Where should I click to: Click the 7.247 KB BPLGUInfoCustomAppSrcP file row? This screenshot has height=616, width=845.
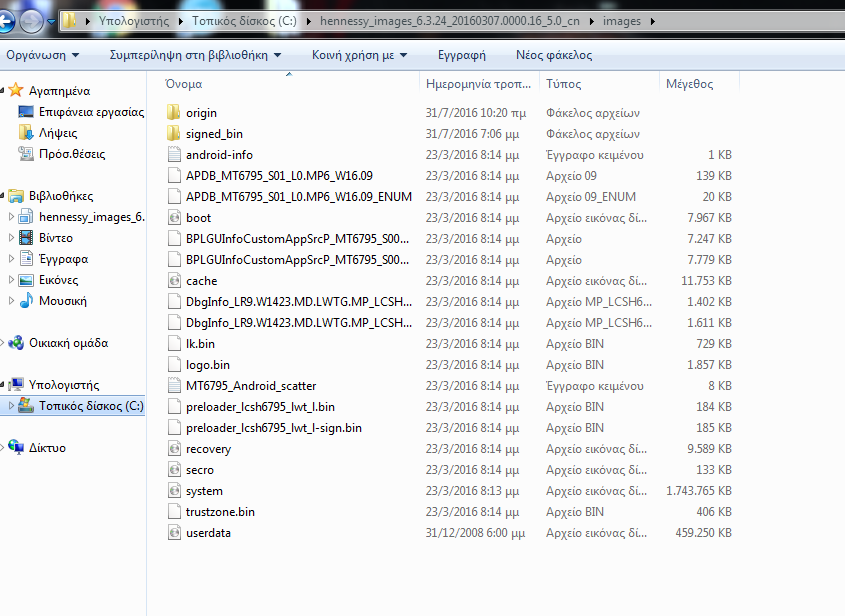click(450, 239)
